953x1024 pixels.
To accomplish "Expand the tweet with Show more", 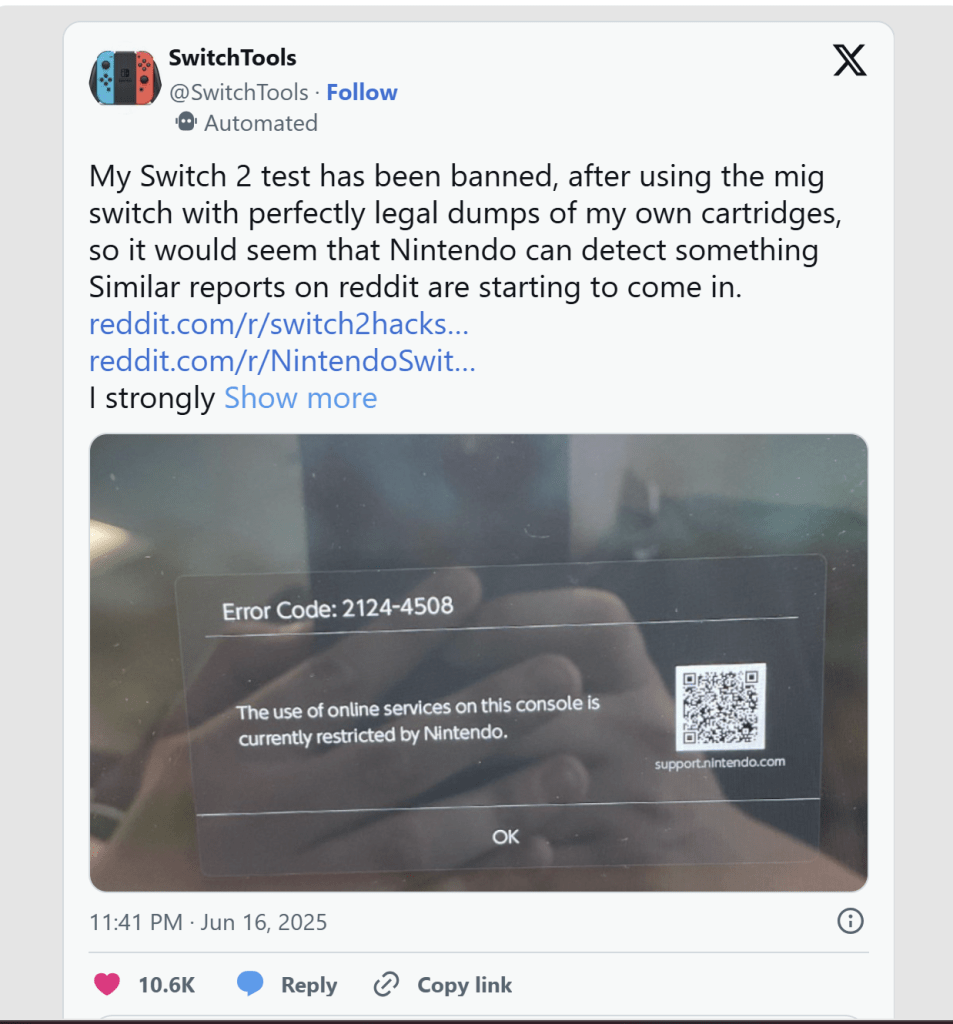I will click(x=300, y=398).
